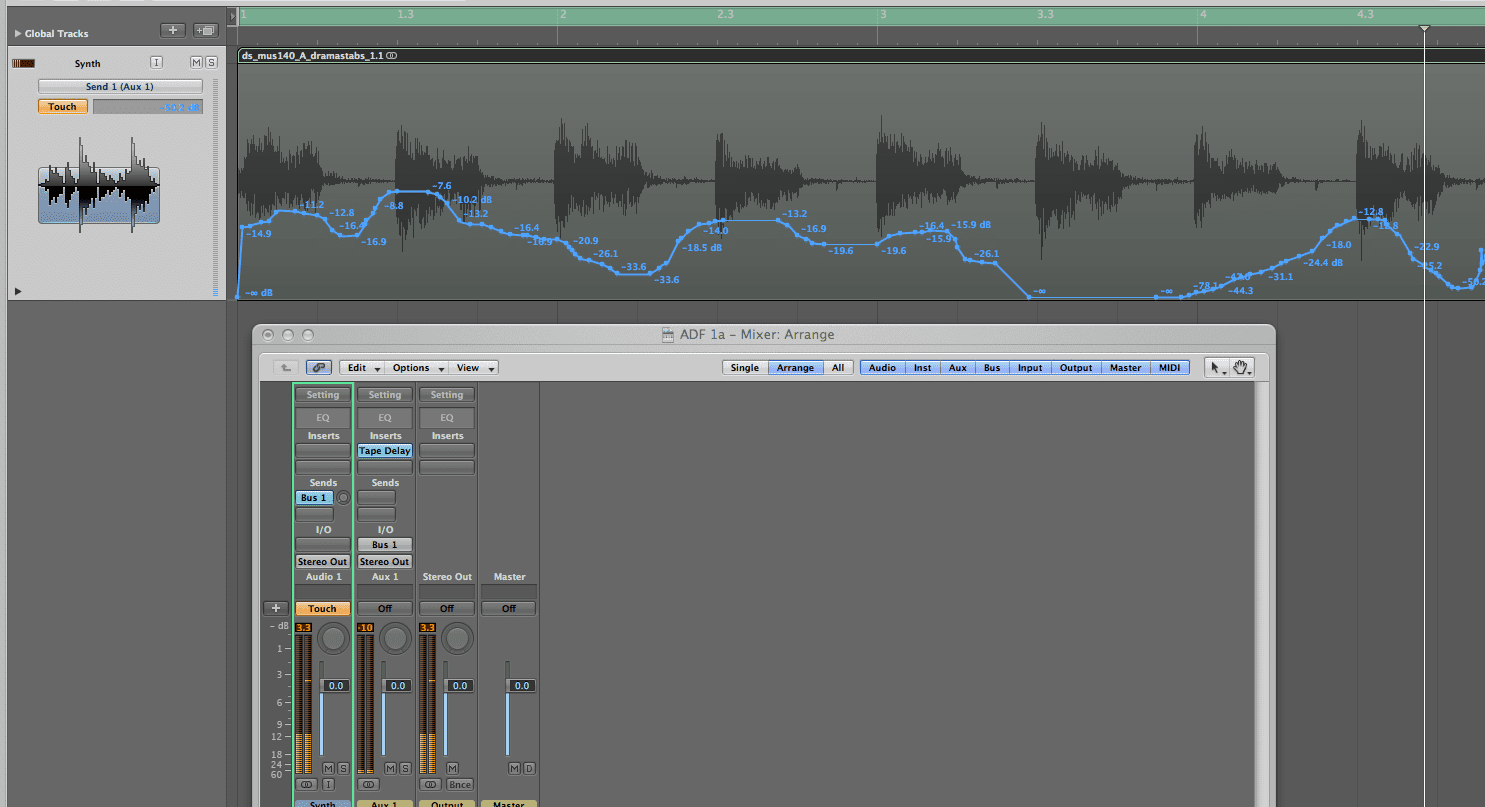Toggle the Output channel strip filter

coord(1076,368)
